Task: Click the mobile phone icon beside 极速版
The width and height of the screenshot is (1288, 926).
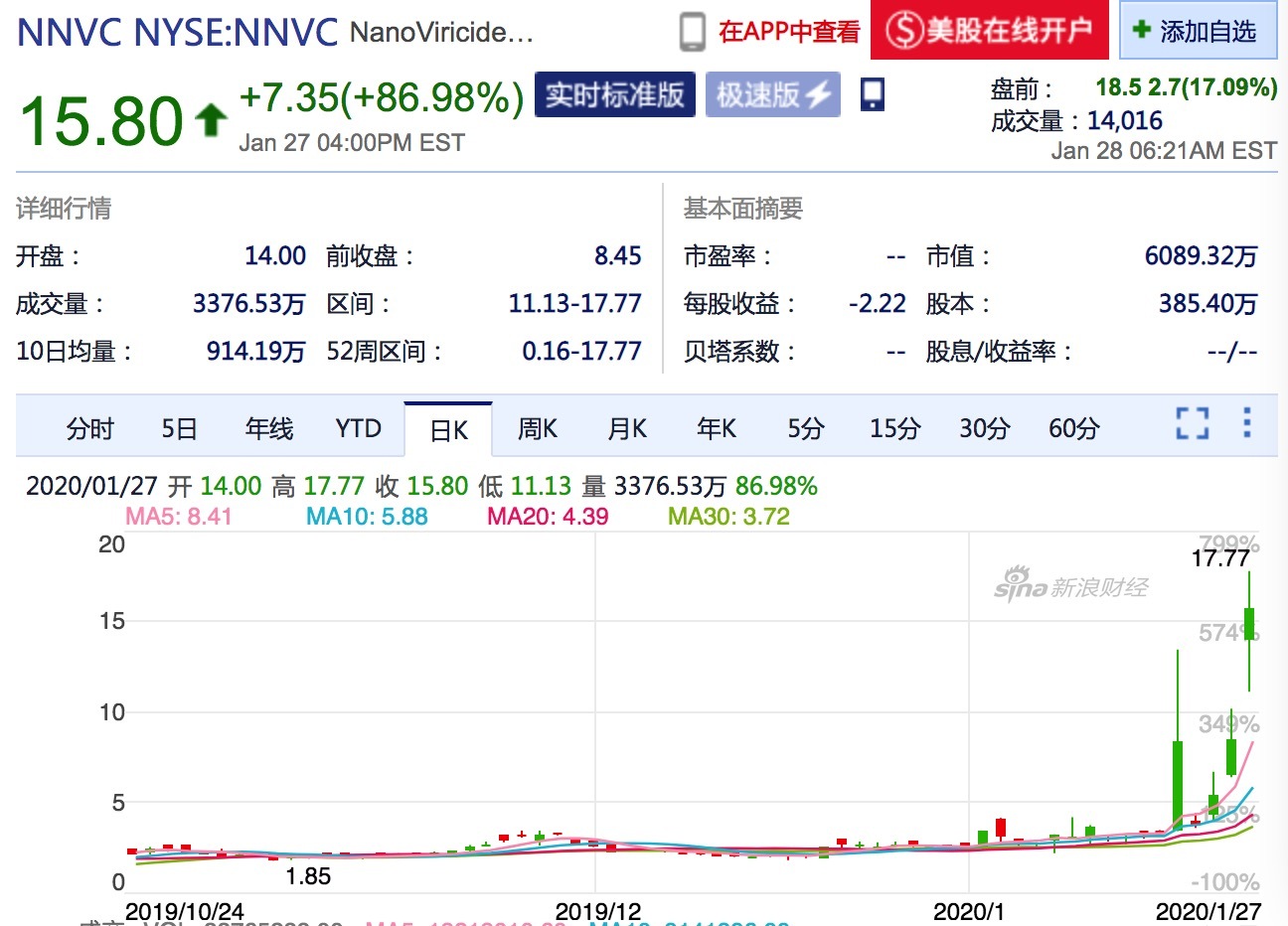Action: 873,95
